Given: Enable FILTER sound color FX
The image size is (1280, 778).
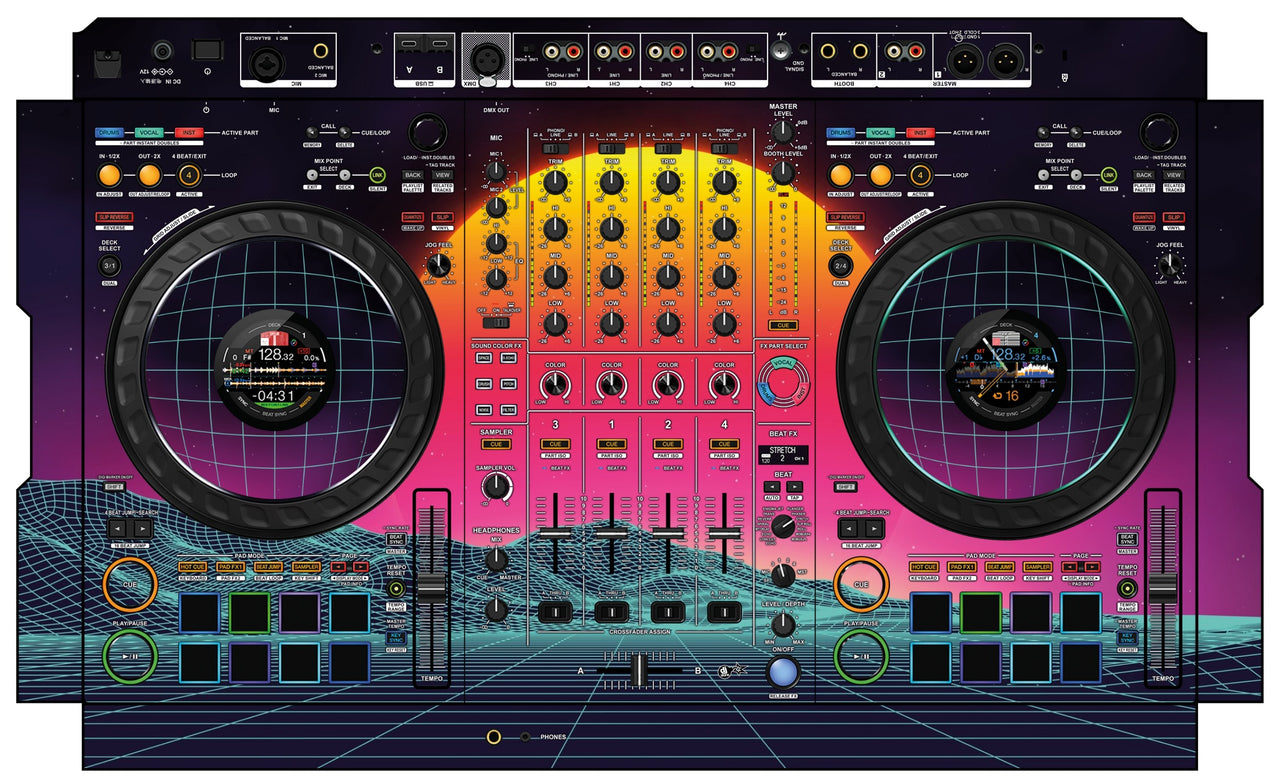Looking at the screenshot, I should click(x=509, y=409).
